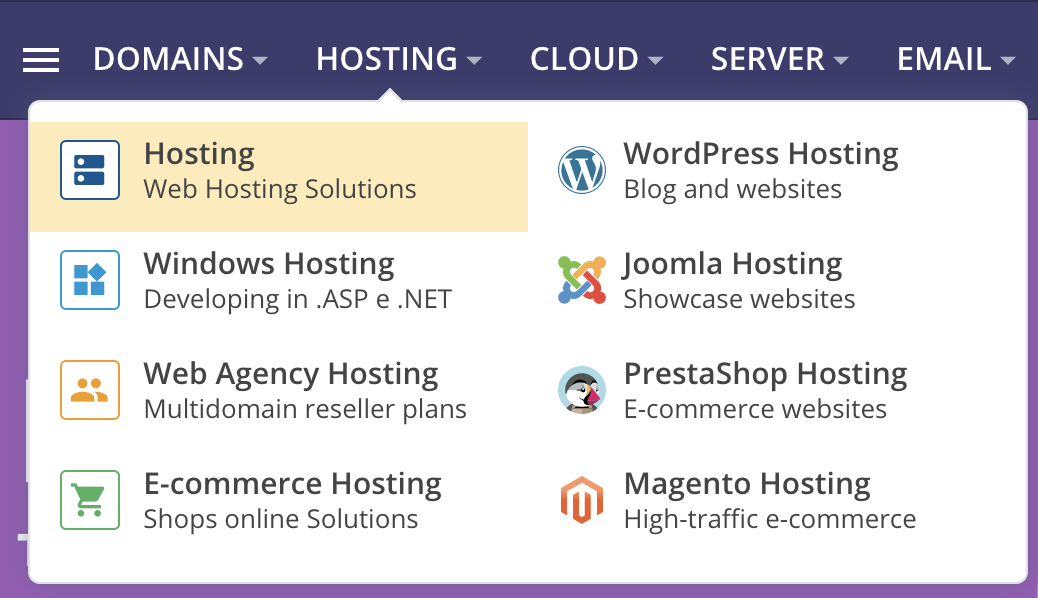Open PrestaShop Hosting link
The width and height of the screenshot is (1038, 598).
click(x=765, y=374)
